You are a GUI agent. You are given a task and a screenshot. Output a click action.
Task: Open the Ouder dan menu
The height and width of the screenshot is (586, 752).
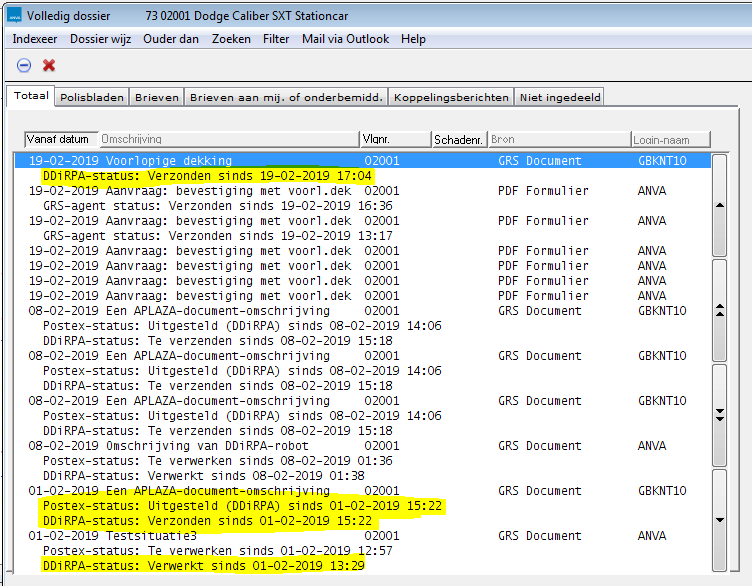171,39
